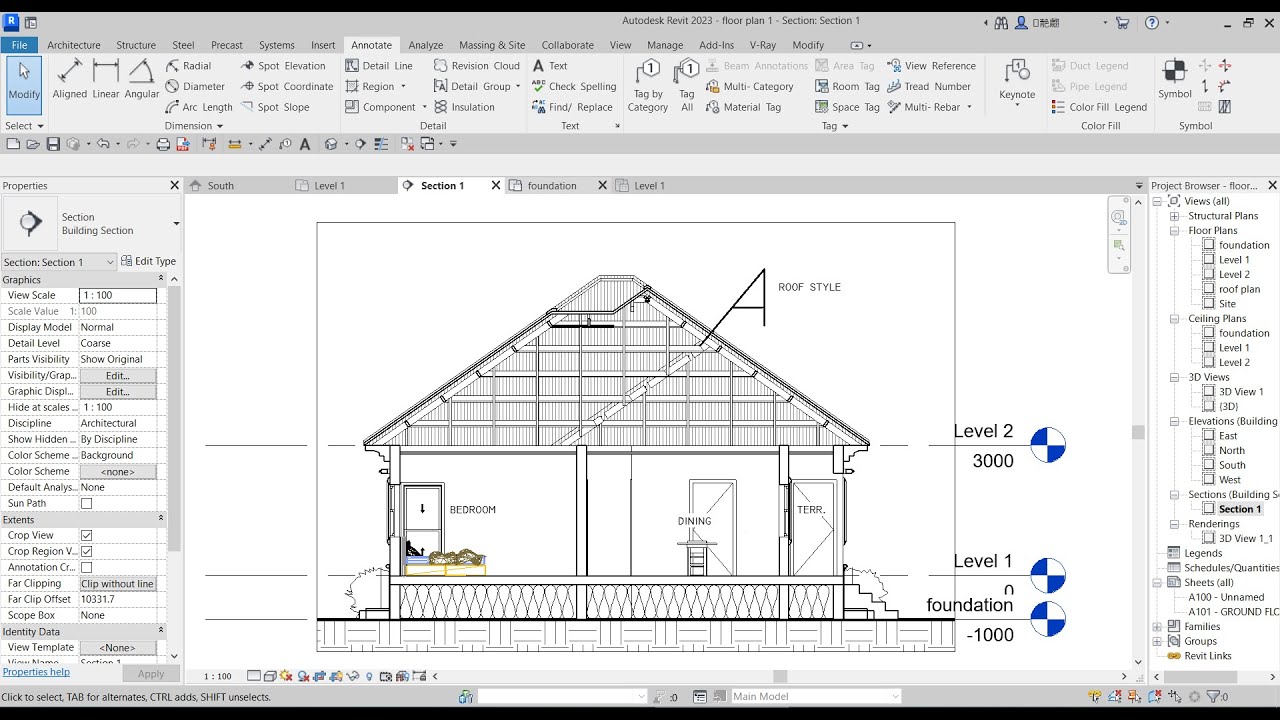Switch to the Massing & Site tab
Viewport: 1280px width, 720px height.
coord(492,45)
